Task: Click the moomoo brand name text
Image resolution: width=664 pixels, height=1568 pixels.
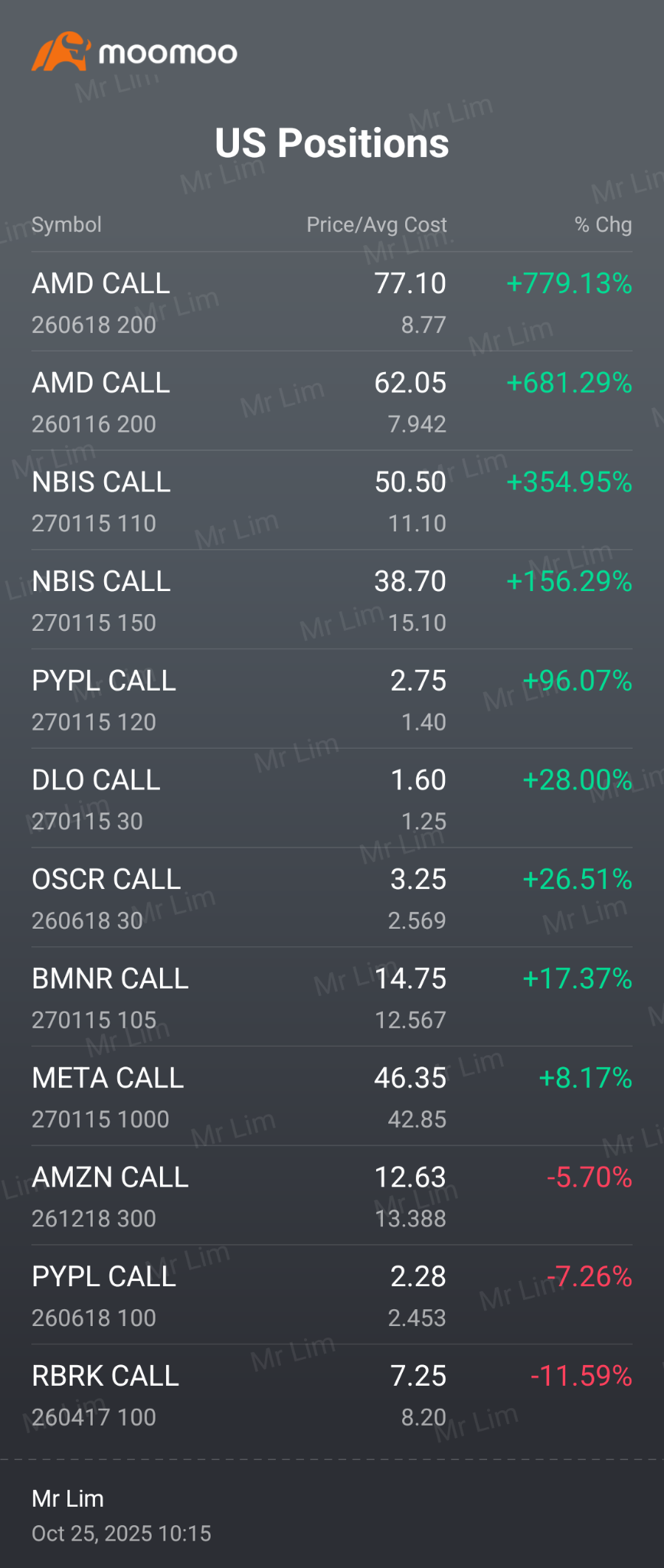Action: tap(168, 54)
